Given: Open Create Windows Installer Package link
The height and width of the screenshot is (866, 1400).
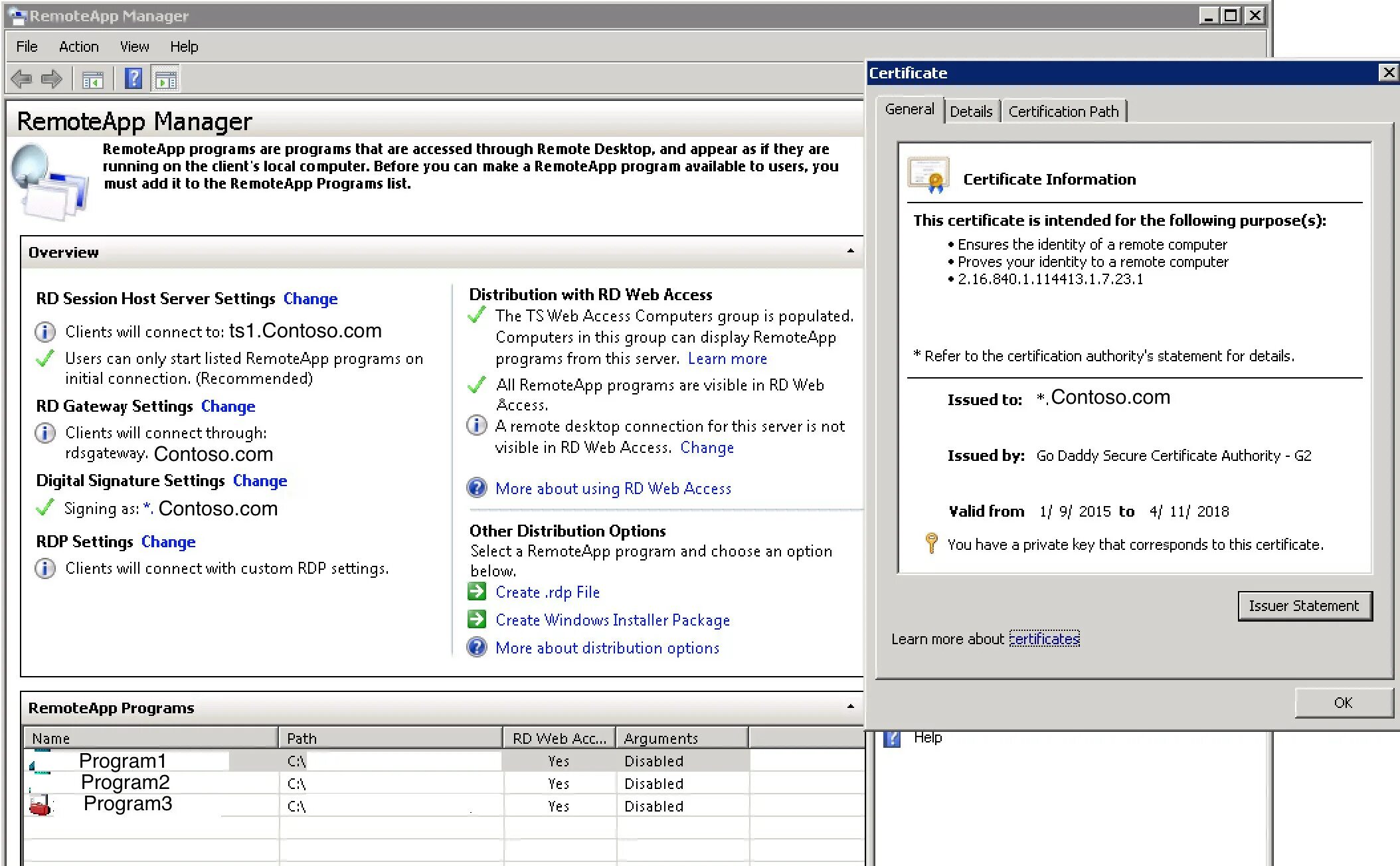Looking at the screenshot, I should (x=612, y=620).
